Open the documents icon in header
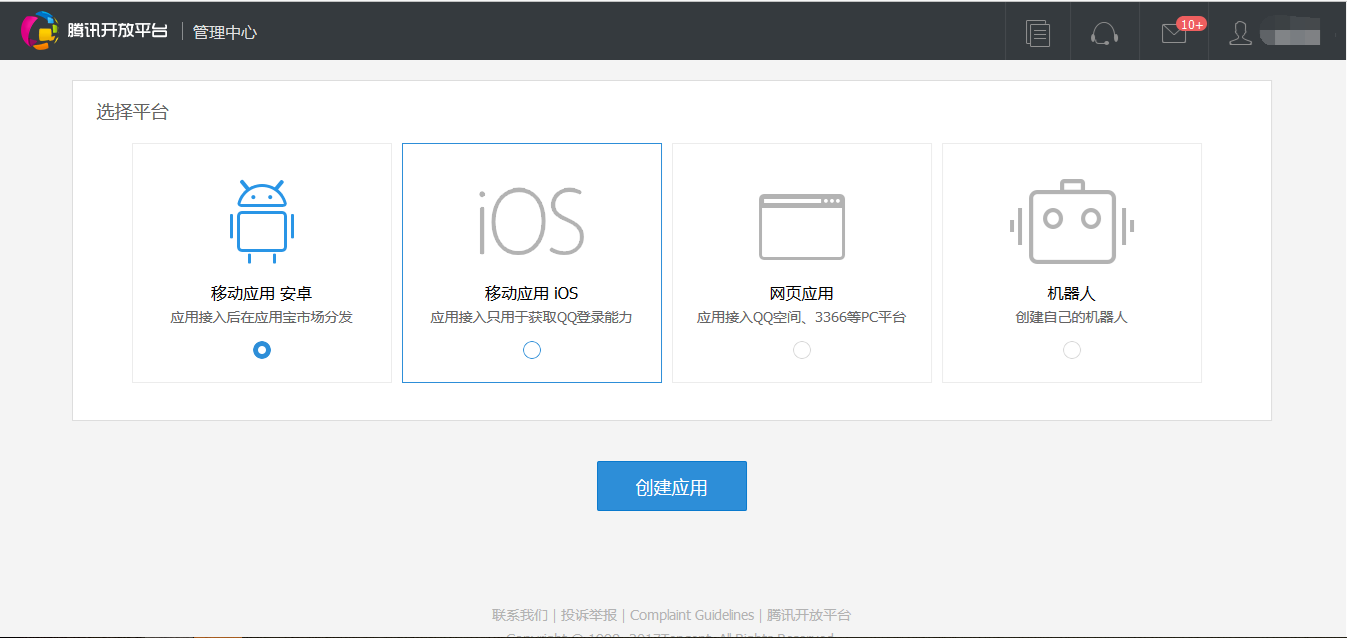 [1038, 33]
